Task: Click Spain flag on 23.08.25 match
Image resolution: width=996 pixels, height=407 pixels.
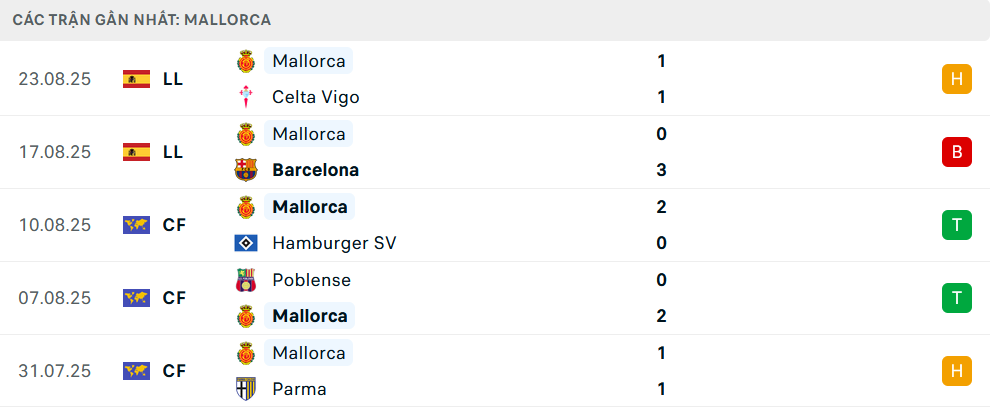Action: [136, 79]
